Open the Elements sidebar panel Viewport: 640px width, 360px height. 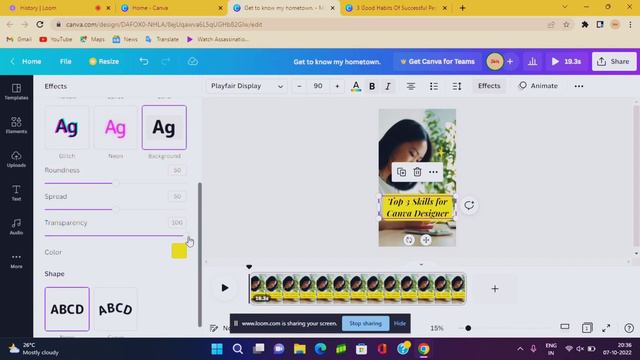coord(16,125)
